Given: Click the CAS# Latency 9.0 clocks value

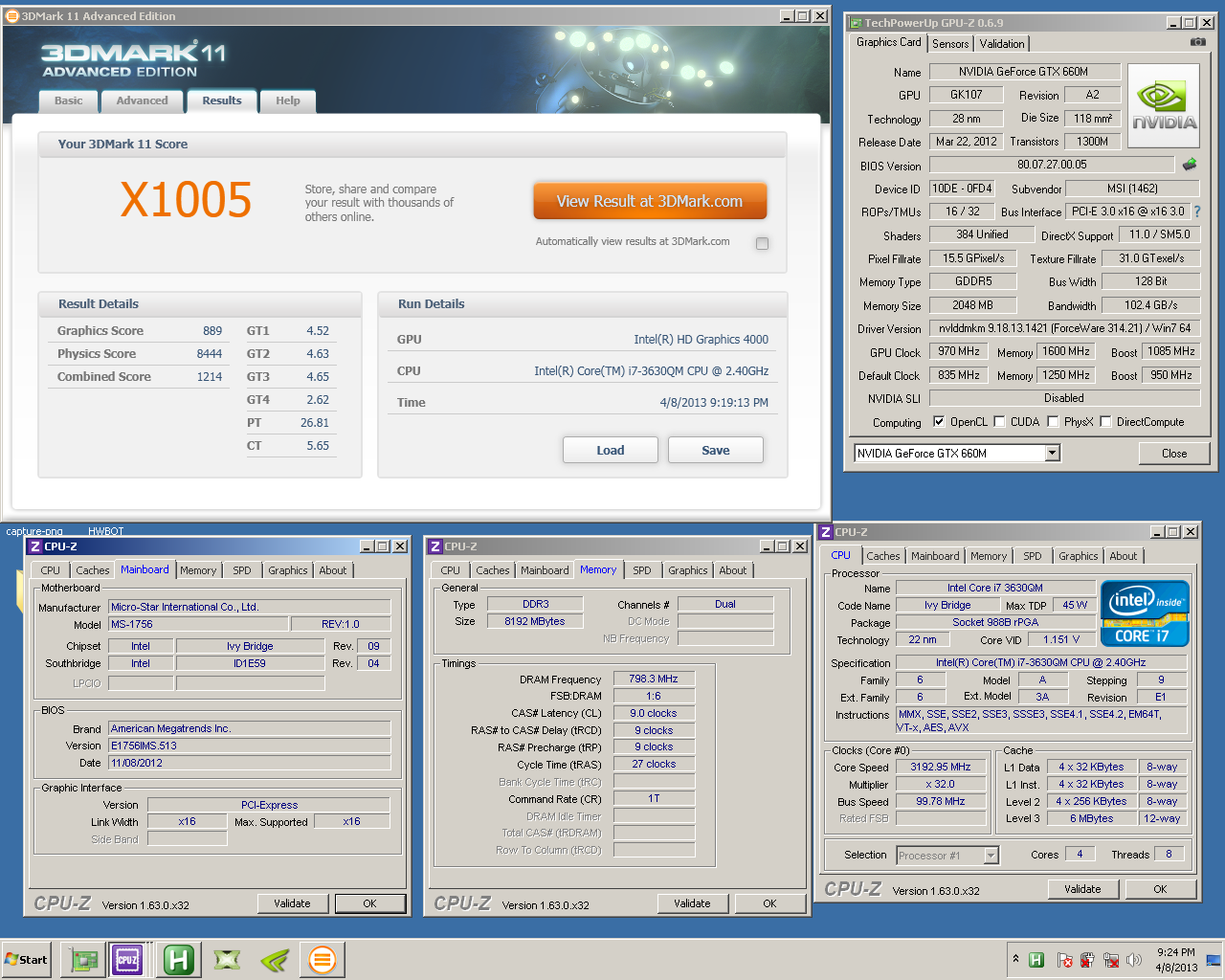Looking at the screenshot, I should coord(654,713).
